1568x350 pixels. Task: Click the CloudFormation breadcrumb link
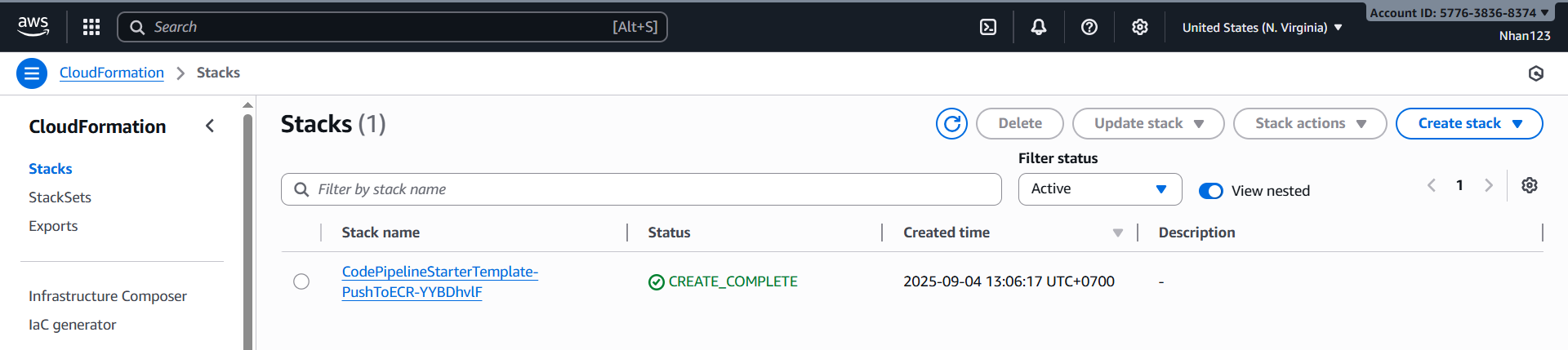[x=112, y=73]
